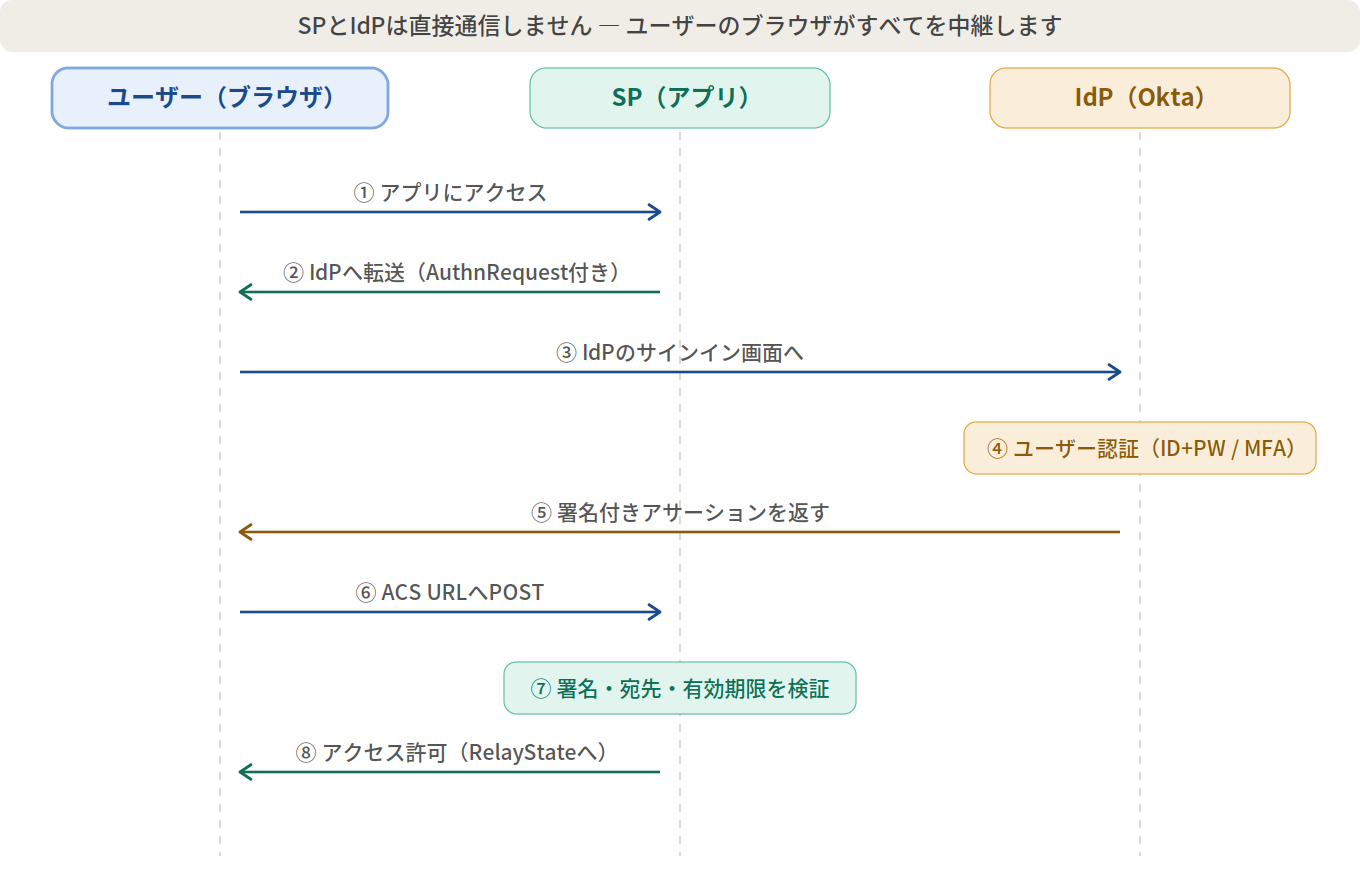This screenshot has width=1360, height=872.
Task: Click the label ① アプリにアクセス
Action: [x=450, y=192]
